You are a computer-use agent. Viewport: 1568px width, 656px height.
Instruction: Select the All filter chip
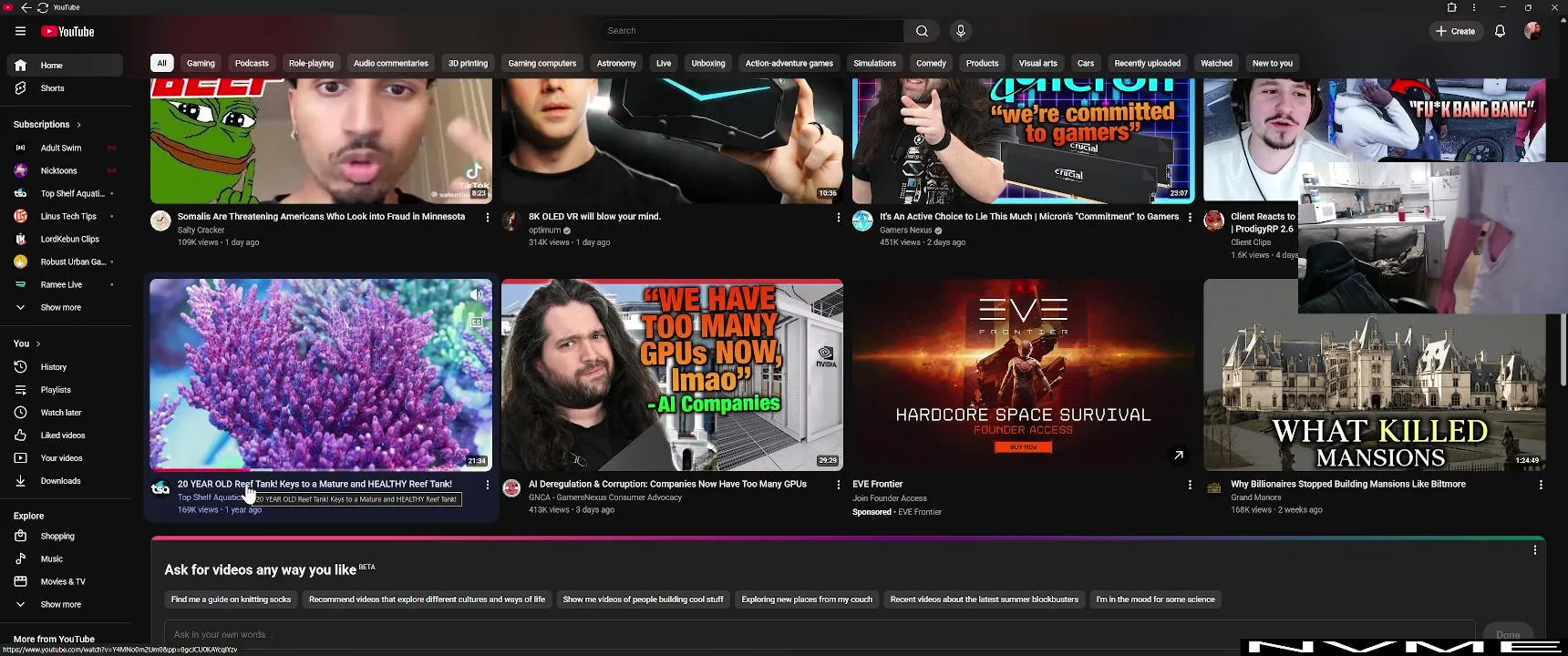click(161, 64)
